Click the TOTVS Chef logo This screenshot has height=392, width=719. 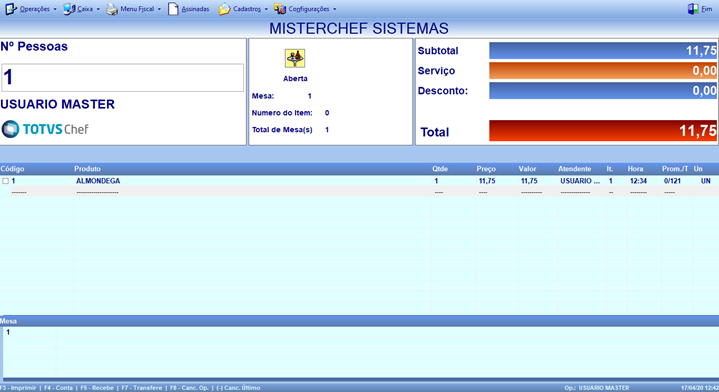click(x=44, y=129)
